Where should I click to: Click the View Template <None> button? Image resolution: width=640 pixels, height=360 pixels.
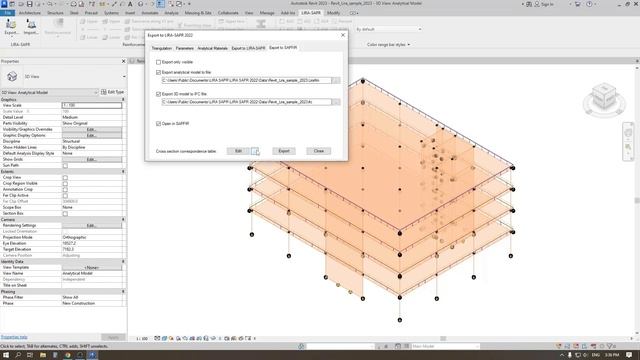(x=92, y=268)
